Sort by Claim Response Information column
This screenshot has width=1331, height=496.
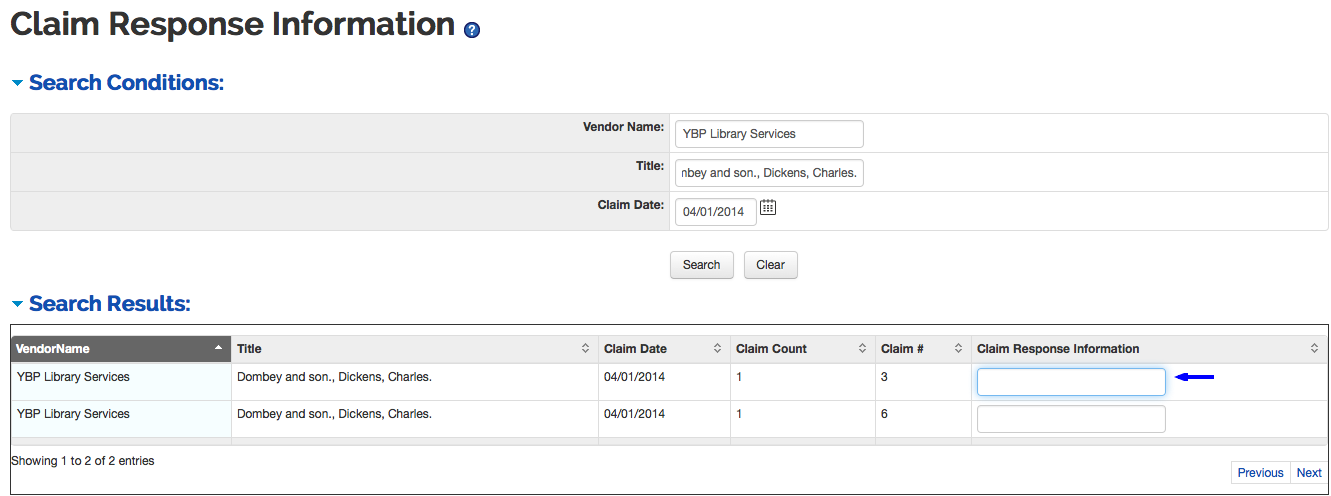[x=1149, y=349]
